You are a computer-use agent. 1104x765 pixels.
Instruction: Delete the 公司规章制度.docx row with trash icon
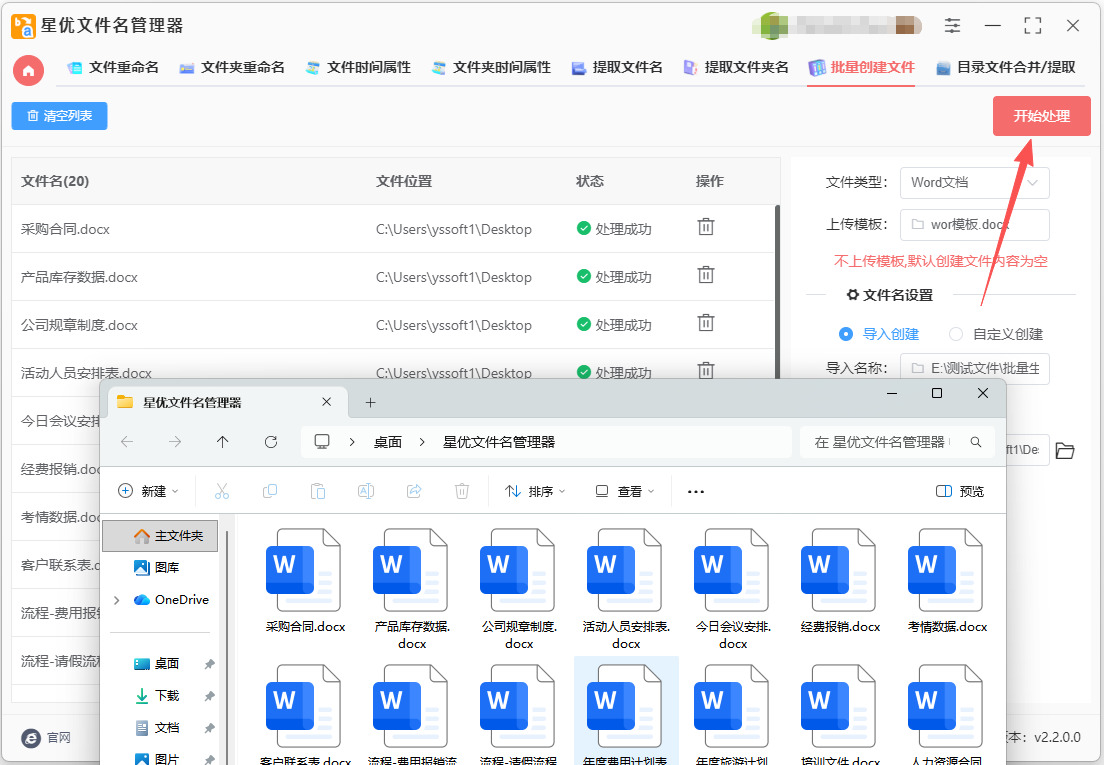(x=705, y=323)
